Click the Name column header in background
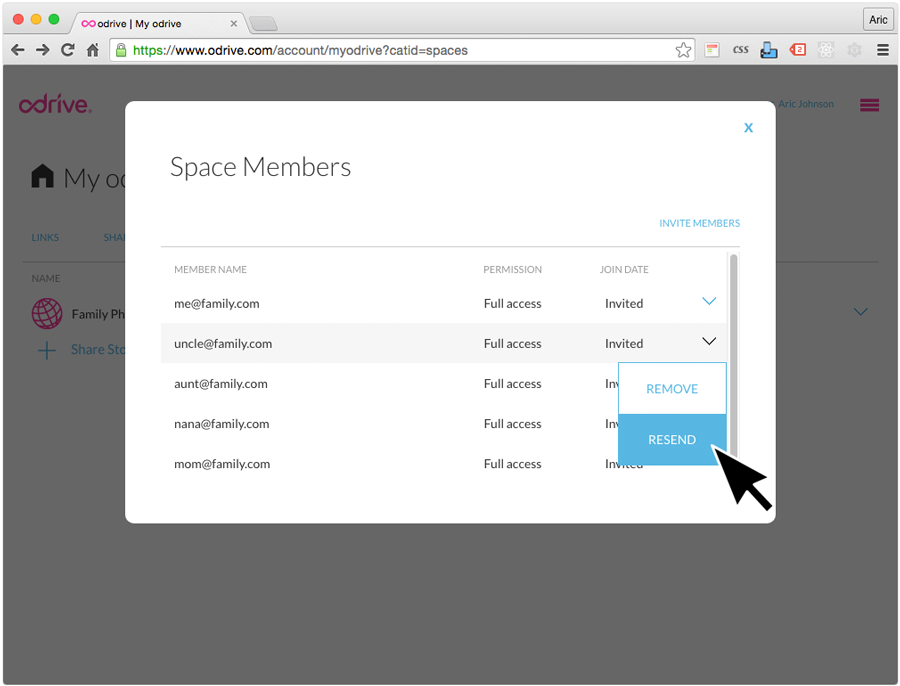The image size is (900, 686). (46, 278)
